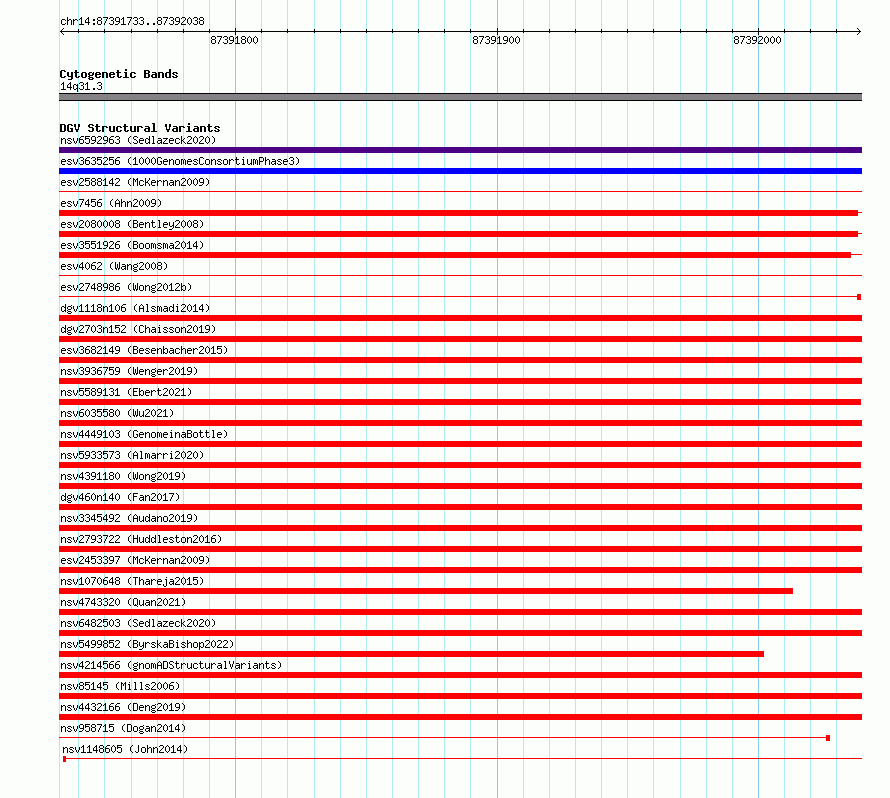The width and height of the screenshot is (890, 798).
Task: Open dgv1118n106 (Alsmadi2014) variant
Action: coord(135,308)
